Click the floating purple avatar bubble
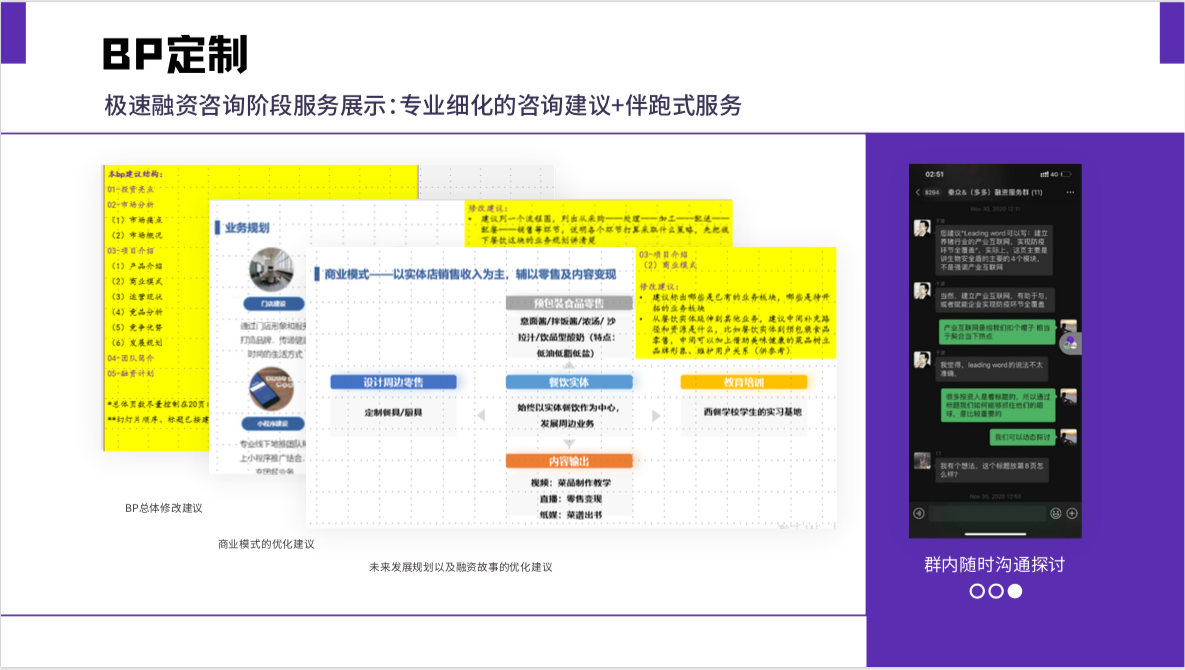This screenshot has height=670, width=1185. 1071,342
